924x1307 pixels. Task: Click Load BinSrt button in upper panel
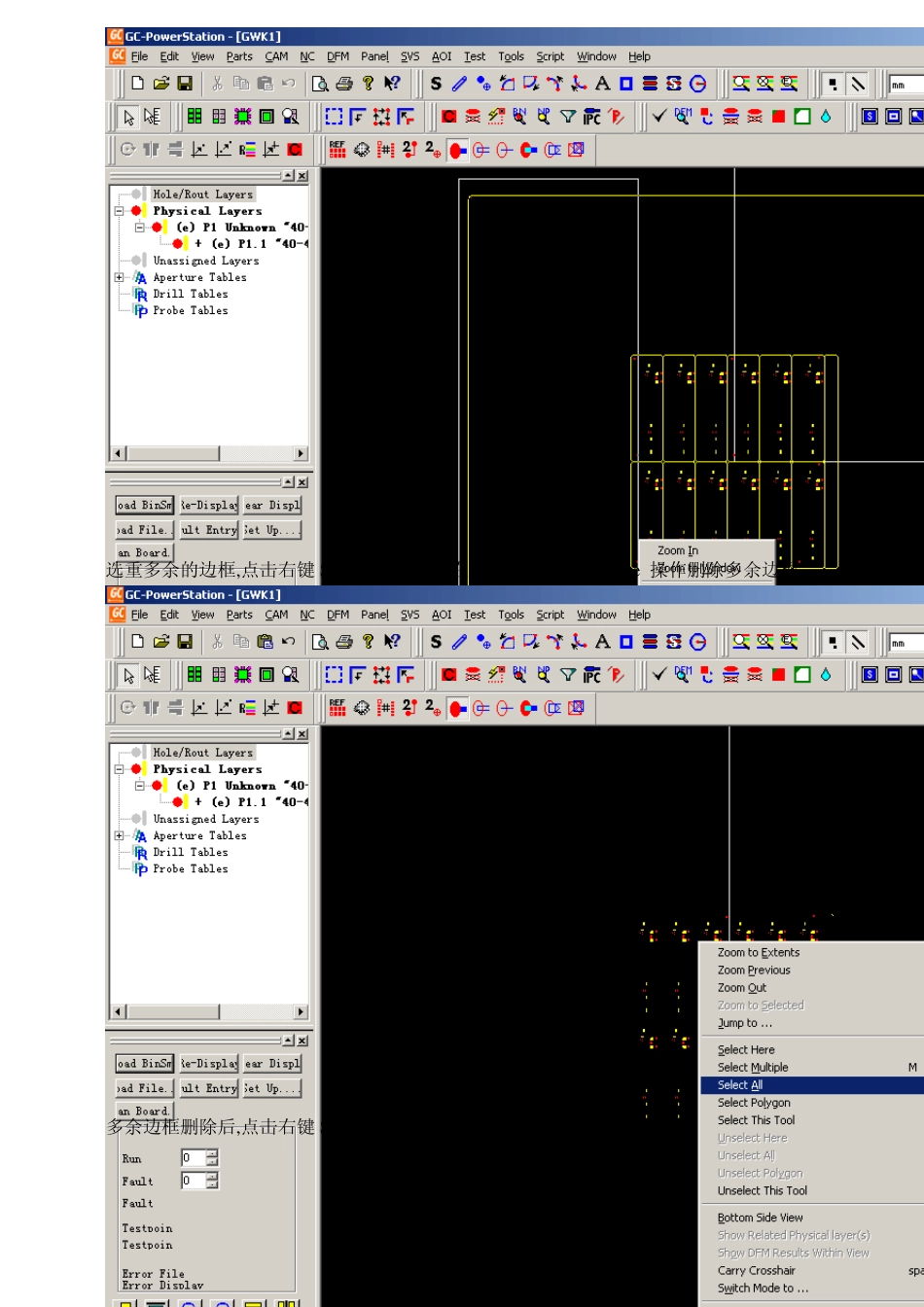click(145, 506)
